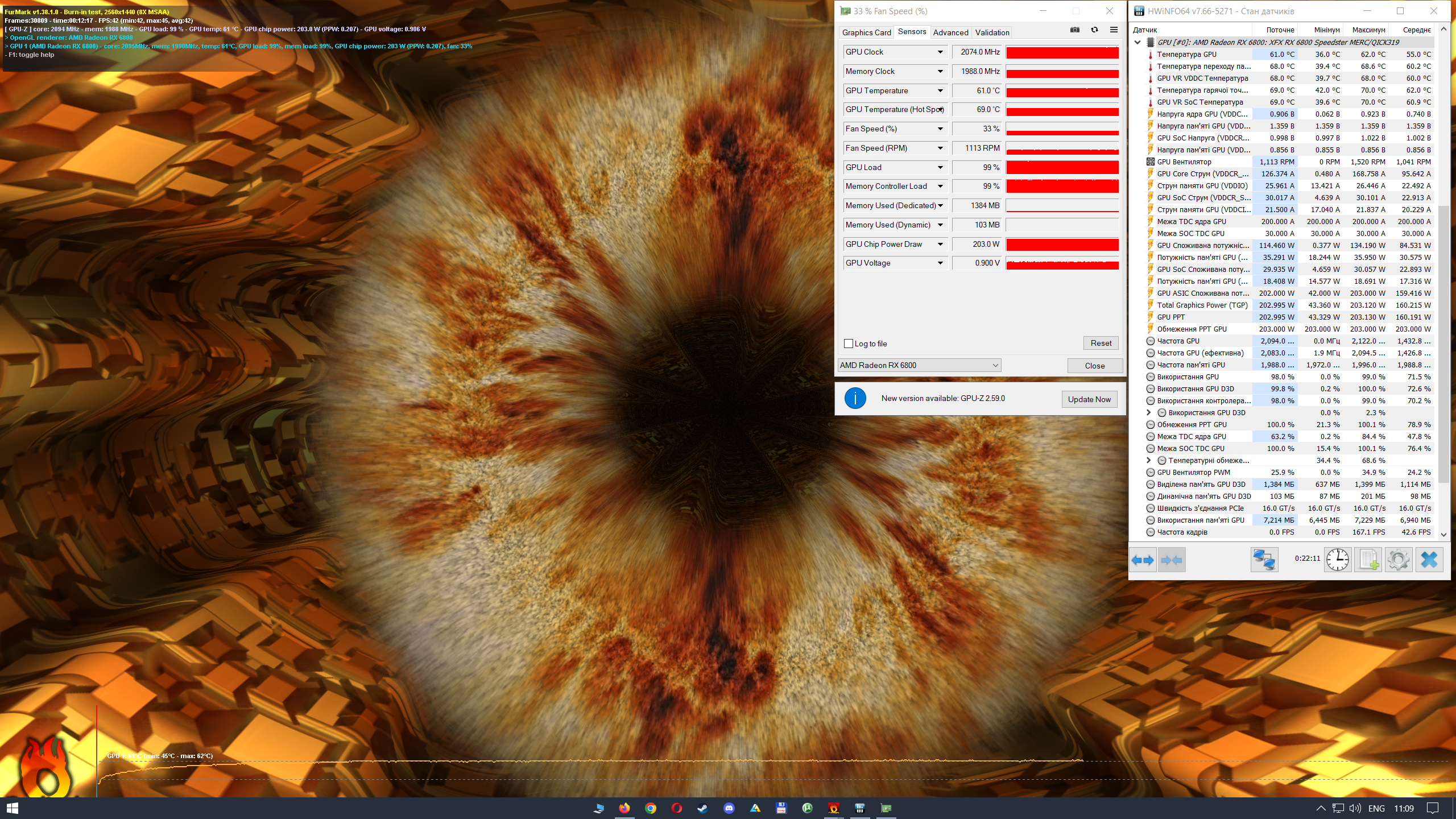Click the Close button in GPU-Z
Viewport: 1456px width, 819px height.
click(x=1094, y=366)
